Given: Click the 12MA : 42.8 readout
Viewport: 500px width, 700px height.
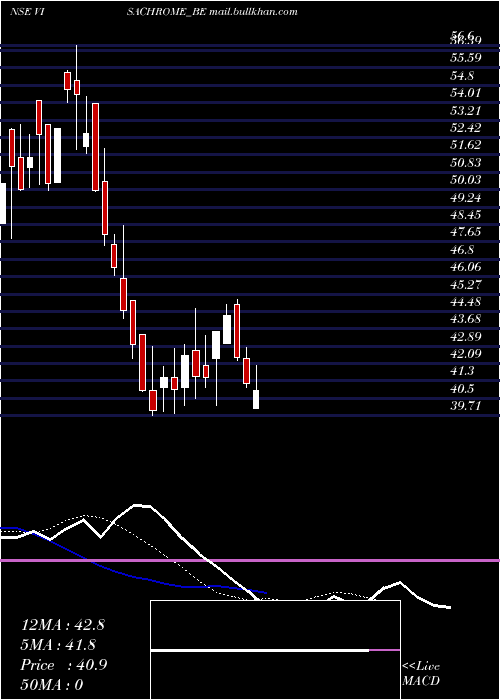Looking at the screenshot, I should point(63,625).
